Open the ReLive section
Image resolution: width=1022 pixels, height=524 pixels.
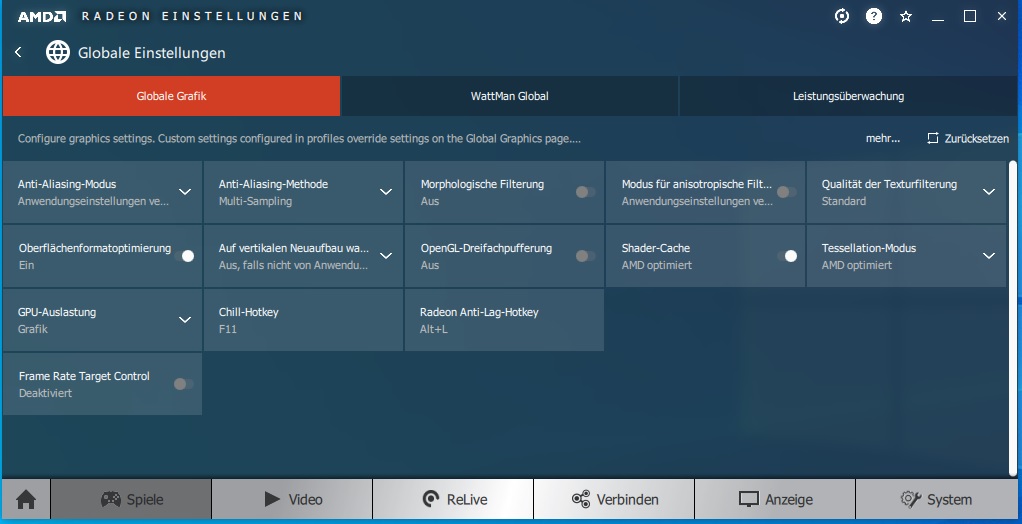click(453, 500)
